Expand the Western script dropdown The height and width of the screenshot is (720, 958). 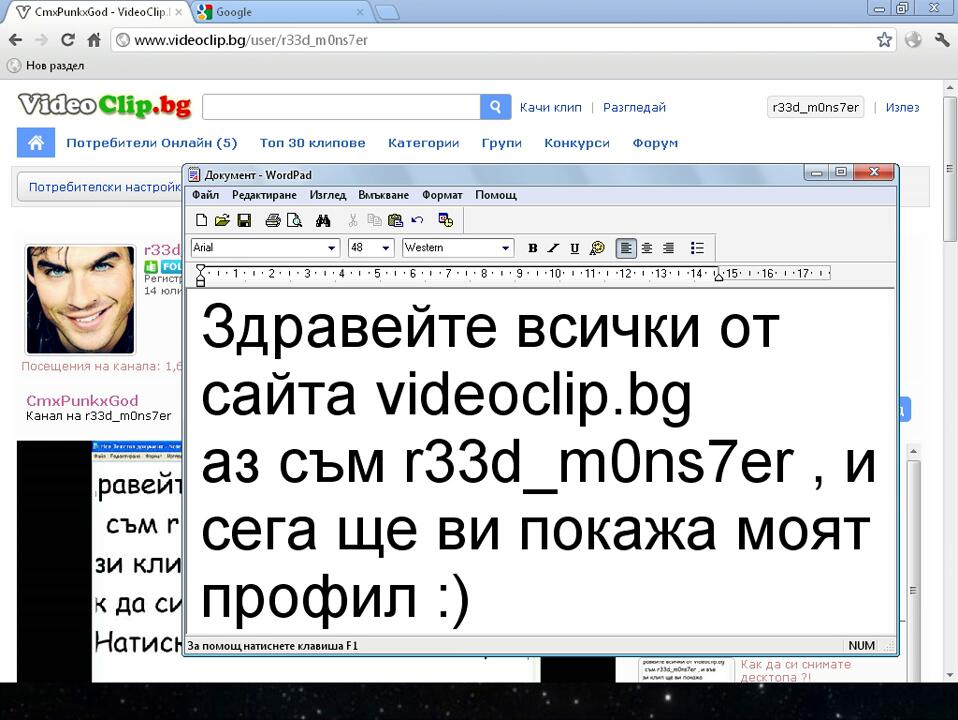[506, 248]
